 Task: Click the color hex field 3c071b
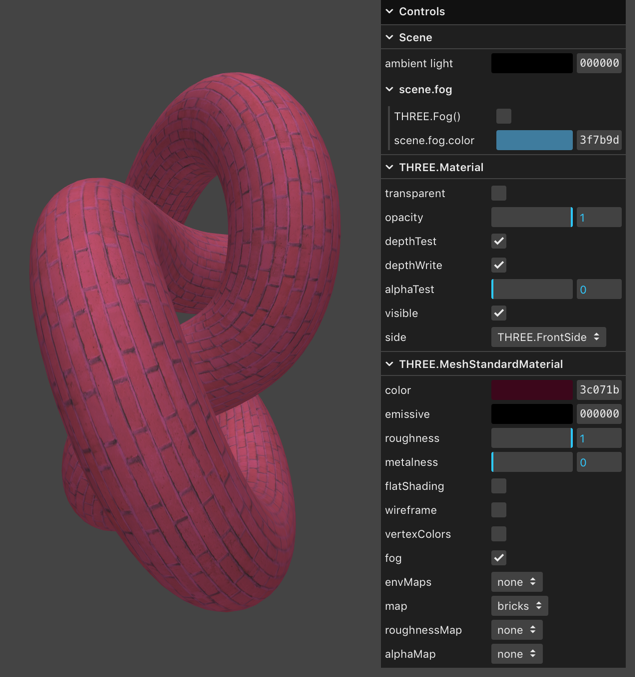599,390
